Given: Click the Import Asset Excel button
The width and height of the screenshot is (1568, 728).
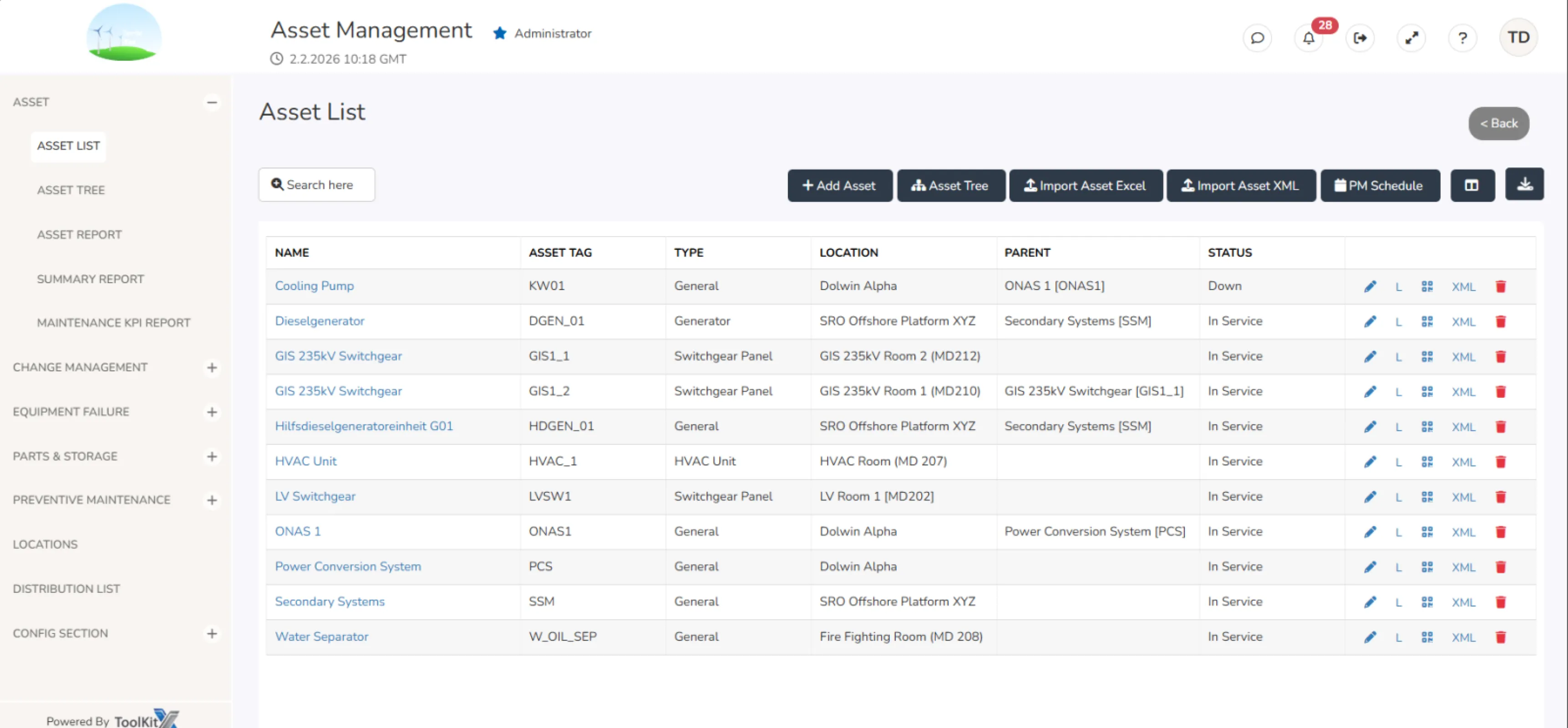Looking at the screenshot, I should coord(1086,185).
